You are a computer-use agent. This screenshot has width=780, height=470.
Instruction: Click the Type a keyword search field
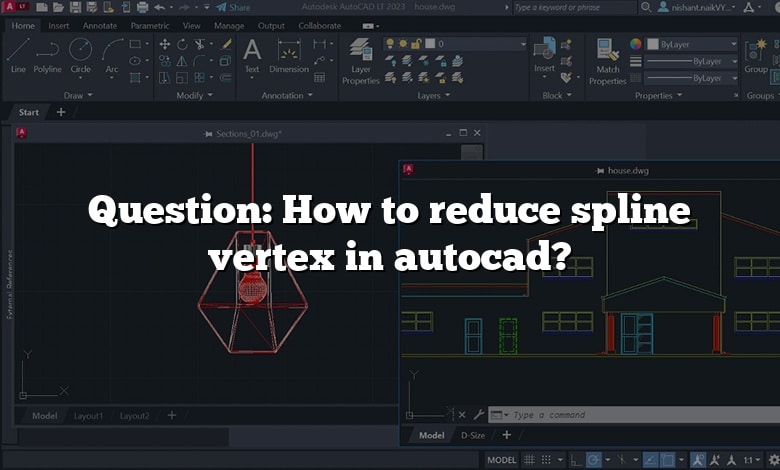tap(575, 7)
